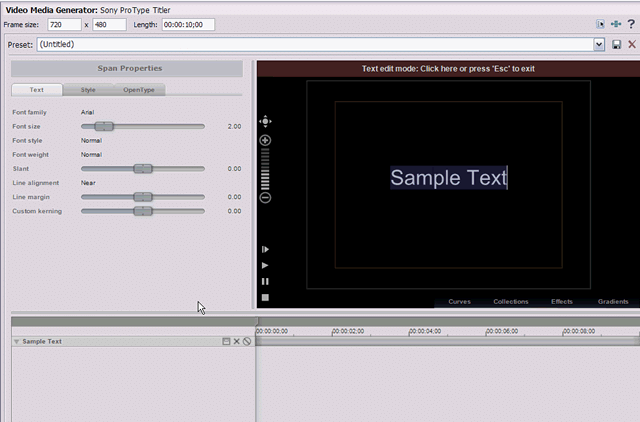Open the Font family Arial selector
640x422 pixels.
(x=87, y=112)
